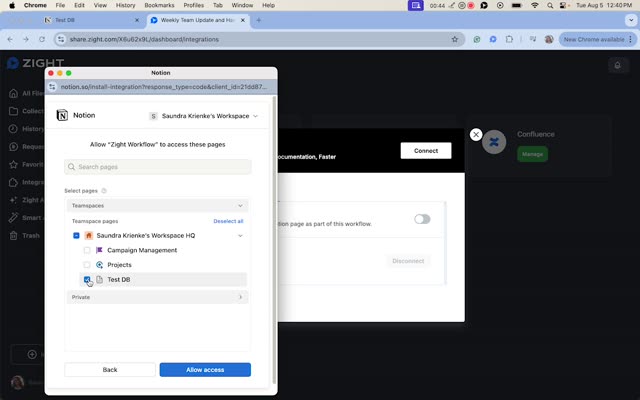Click Deselect all link
The width and height of the screenshot is (640, 400).
click(228, 221)
